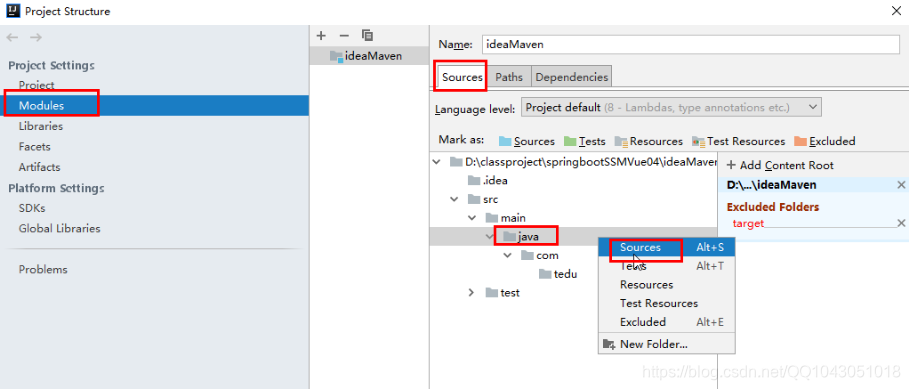Viewport: 910px width, 390px height.
Task: Click the add module plus icon
Action: pos(321,36)
